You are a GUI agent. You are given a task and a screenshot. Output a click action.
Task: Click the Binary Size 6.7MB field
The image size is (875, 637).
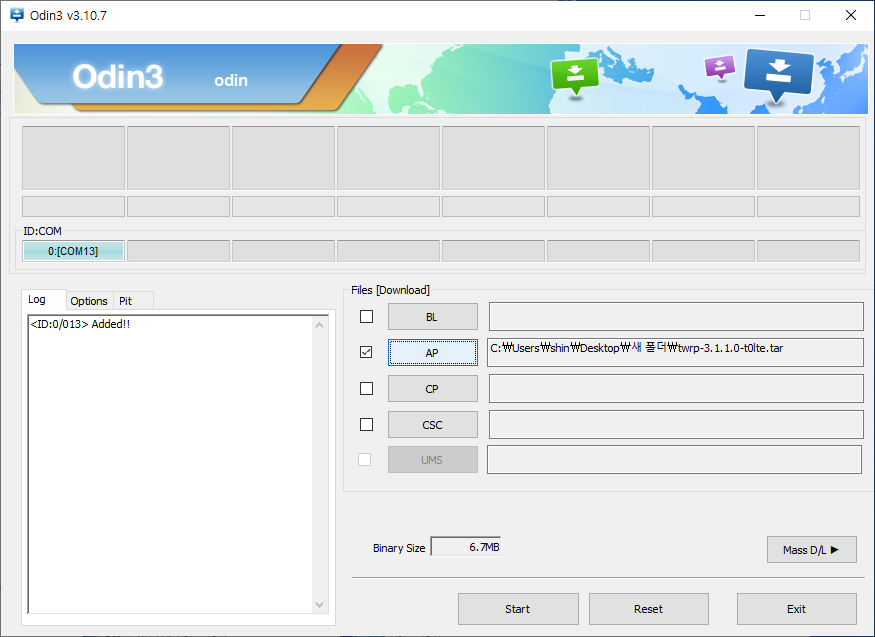click(466, 547)
